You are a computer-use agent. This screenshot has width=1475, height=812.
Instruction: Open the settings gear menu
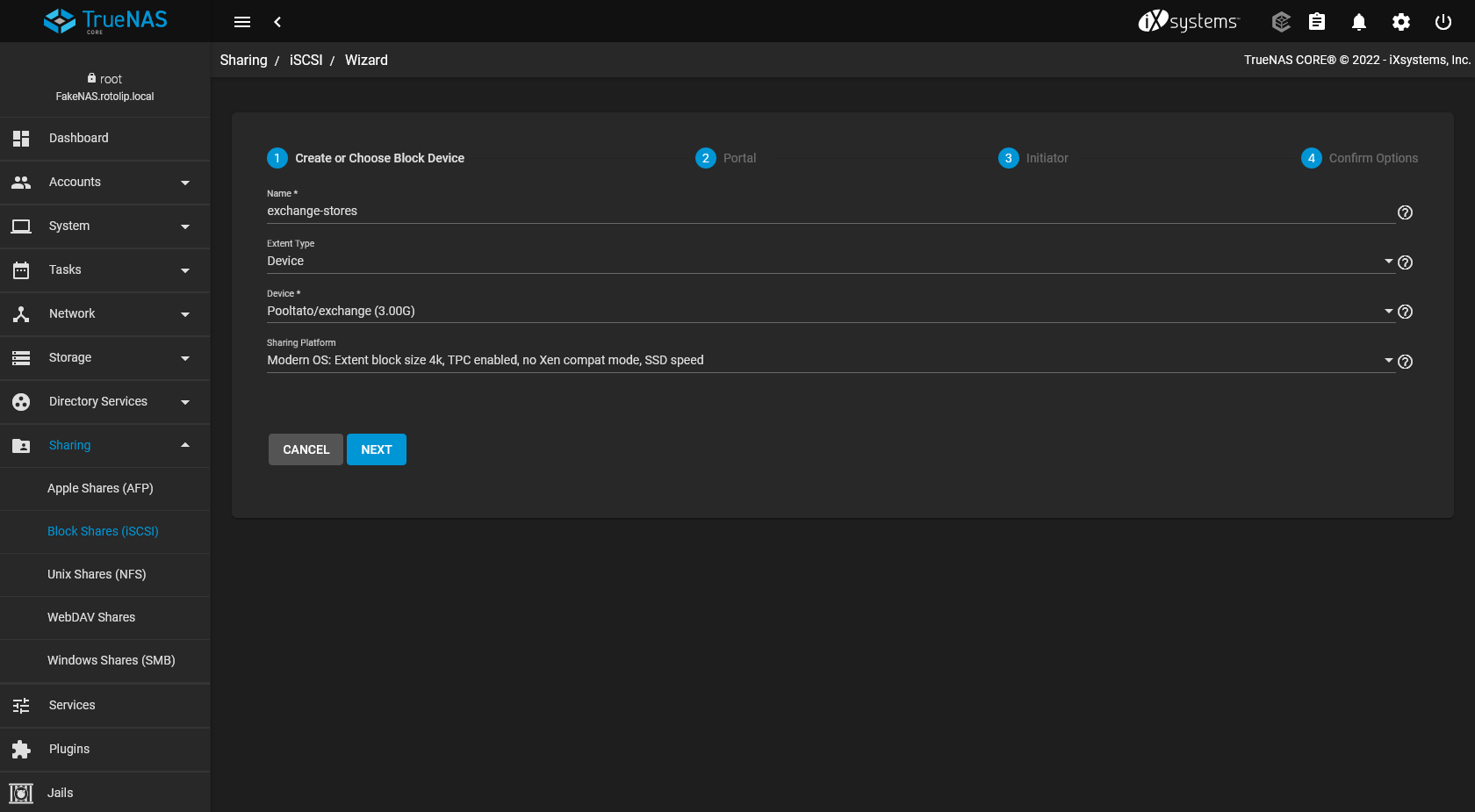point(1400,21)
